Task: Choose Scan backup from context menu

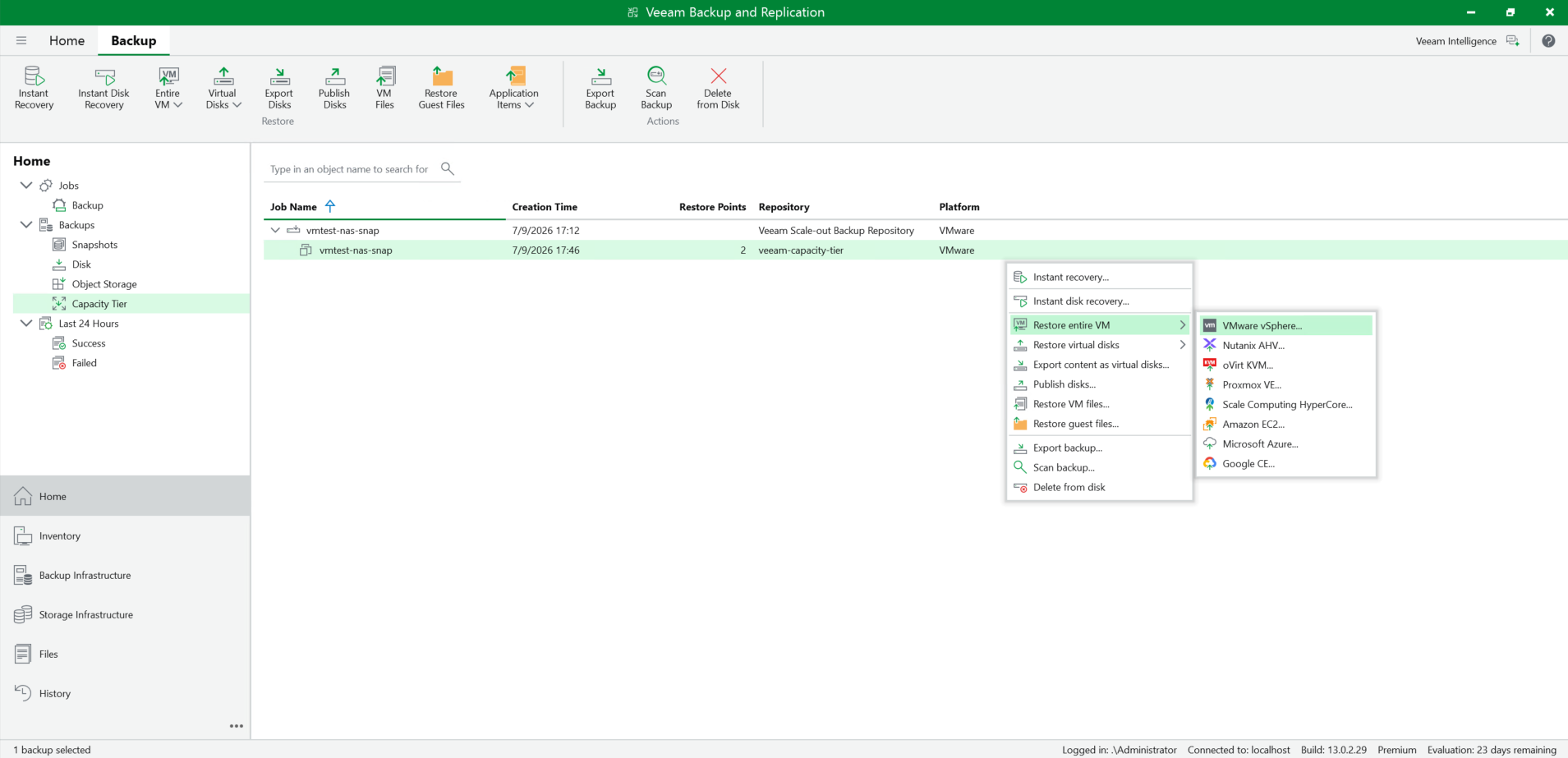Action: click(x=1100, y=467)
